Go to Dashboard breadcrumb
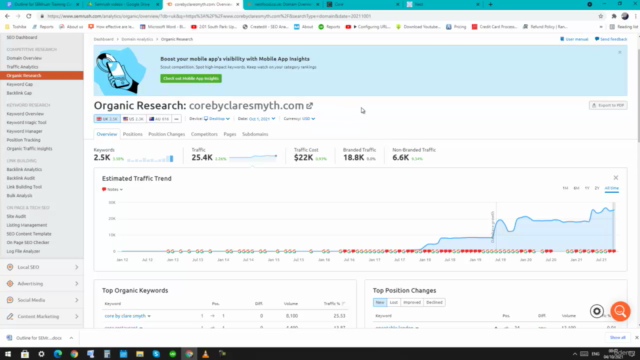Screen dimensions: 640x360 point(103,39)
